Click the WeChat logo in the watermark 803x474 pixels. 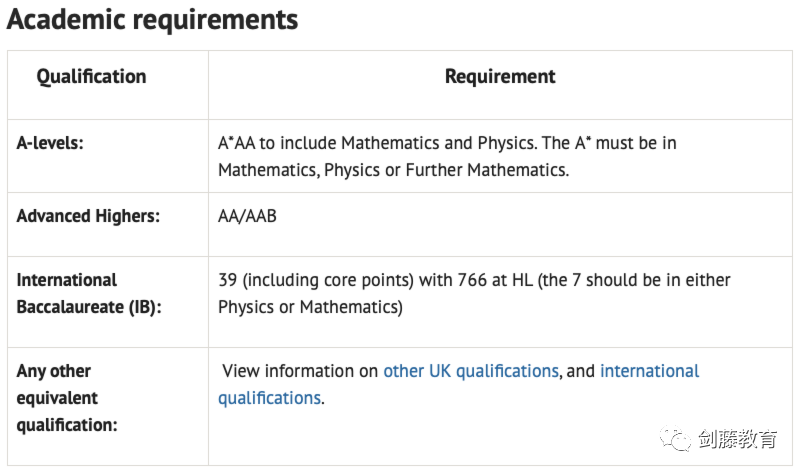click(x=681, y=439)
